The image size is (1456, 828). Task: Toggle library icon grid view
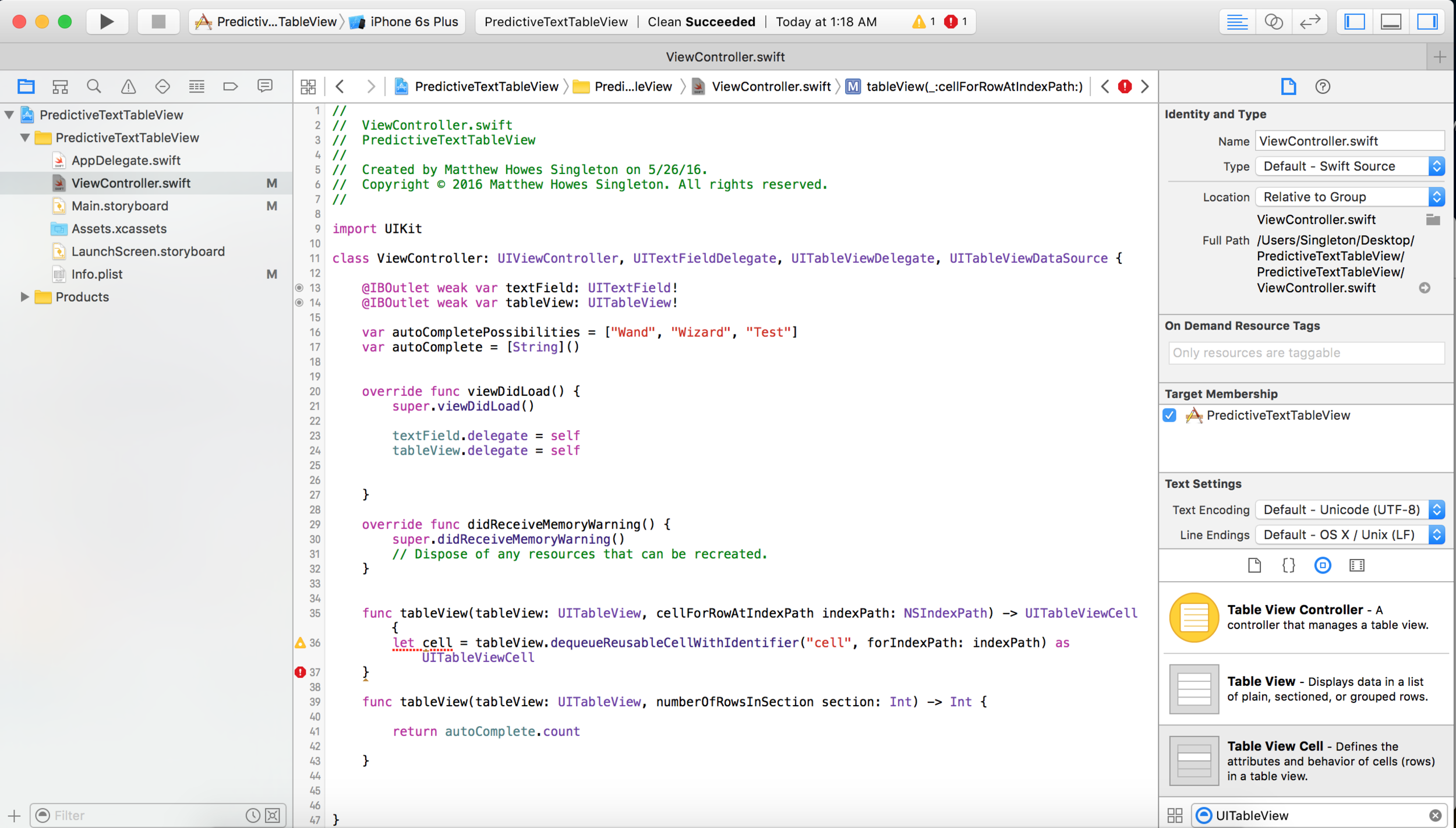pyautogui.click(x=1175, y=815)
